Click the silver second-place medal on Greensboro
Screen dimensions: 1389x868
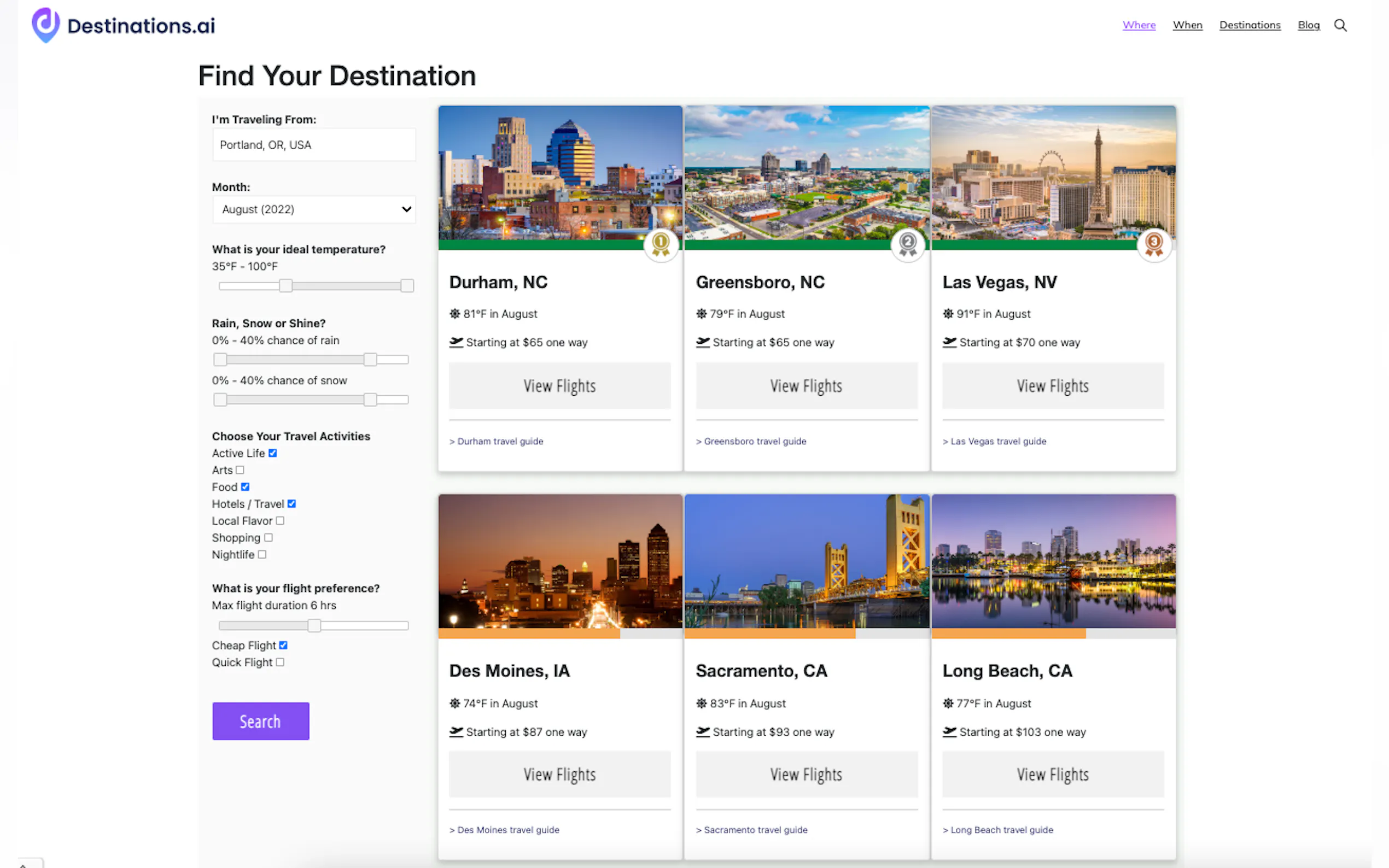[x=907, y=244]
